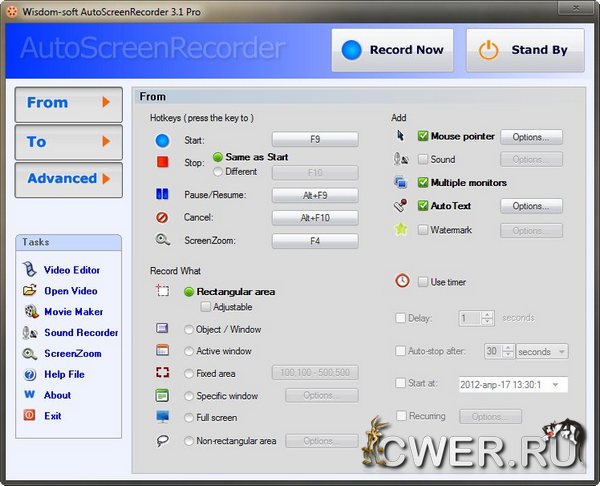Click the Open Video folder icon
Image resolution: width=600 pixels, height=486 pixels.
(x=29, y=290)
